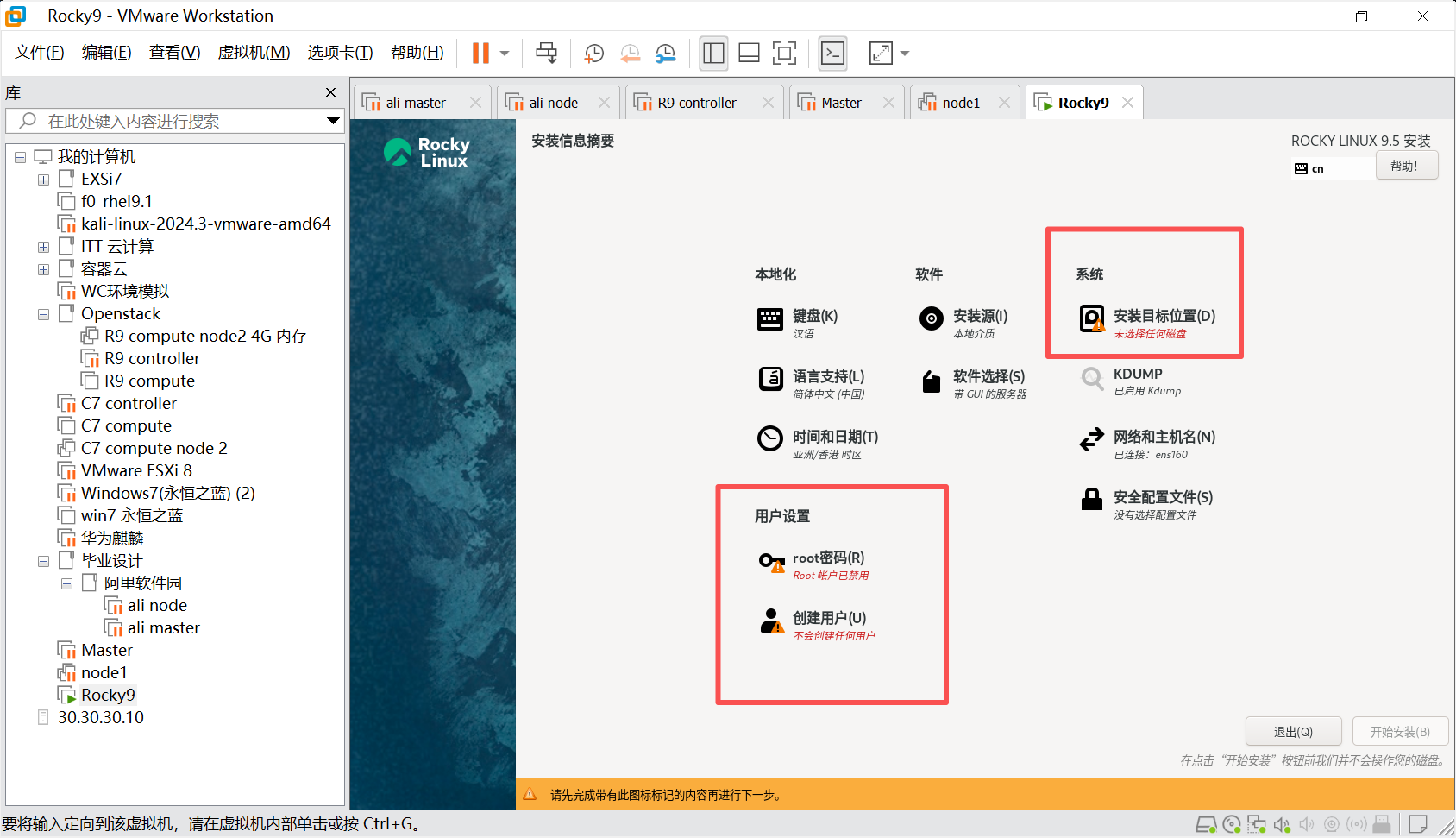This screenshot has height=838, width=1456.
Task: Open 安全配置文件(S) lock icon
Action: click(1092, 499)
